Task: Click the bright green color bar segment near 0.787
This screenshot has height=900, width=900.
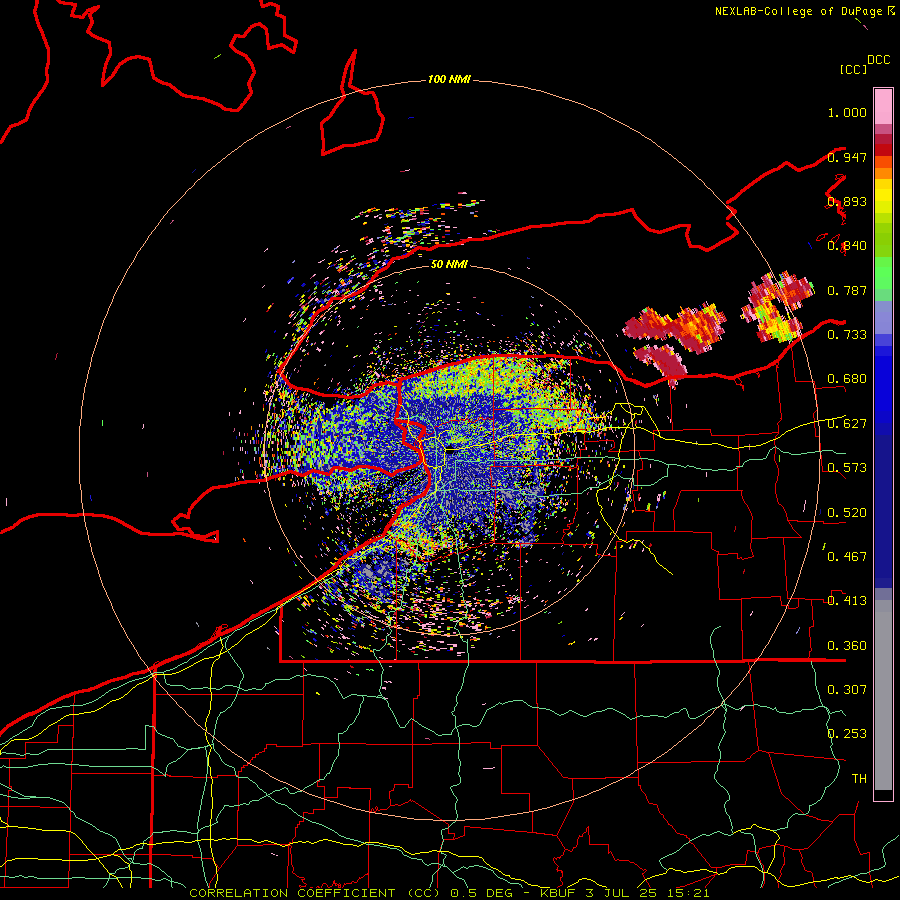Action: click(883, 273)
